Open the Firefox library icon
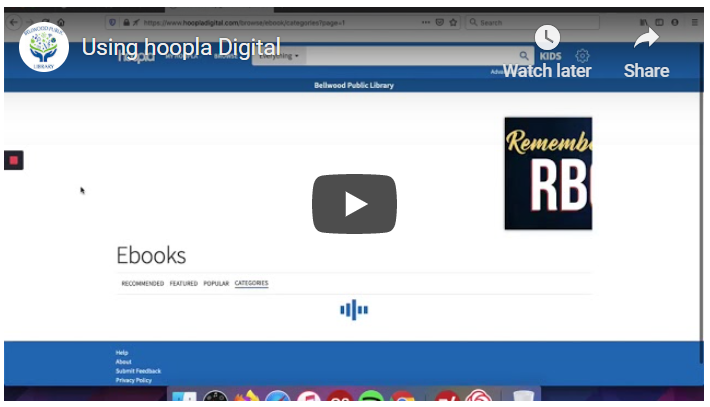This screenshot has height=407, width=710. (643, 22)
